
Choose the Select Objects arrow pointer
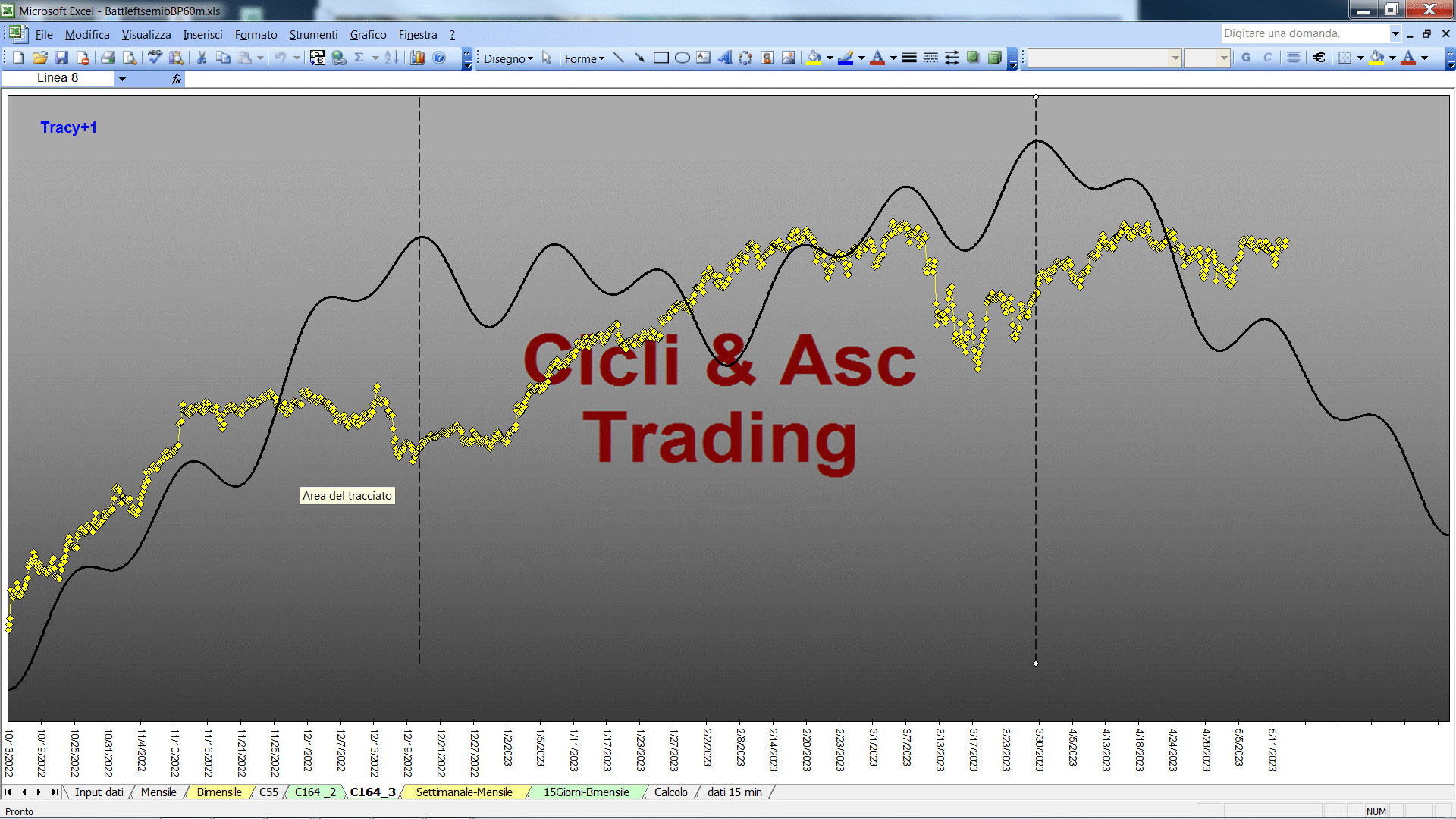pyautogui.click(x=547, y=58)
